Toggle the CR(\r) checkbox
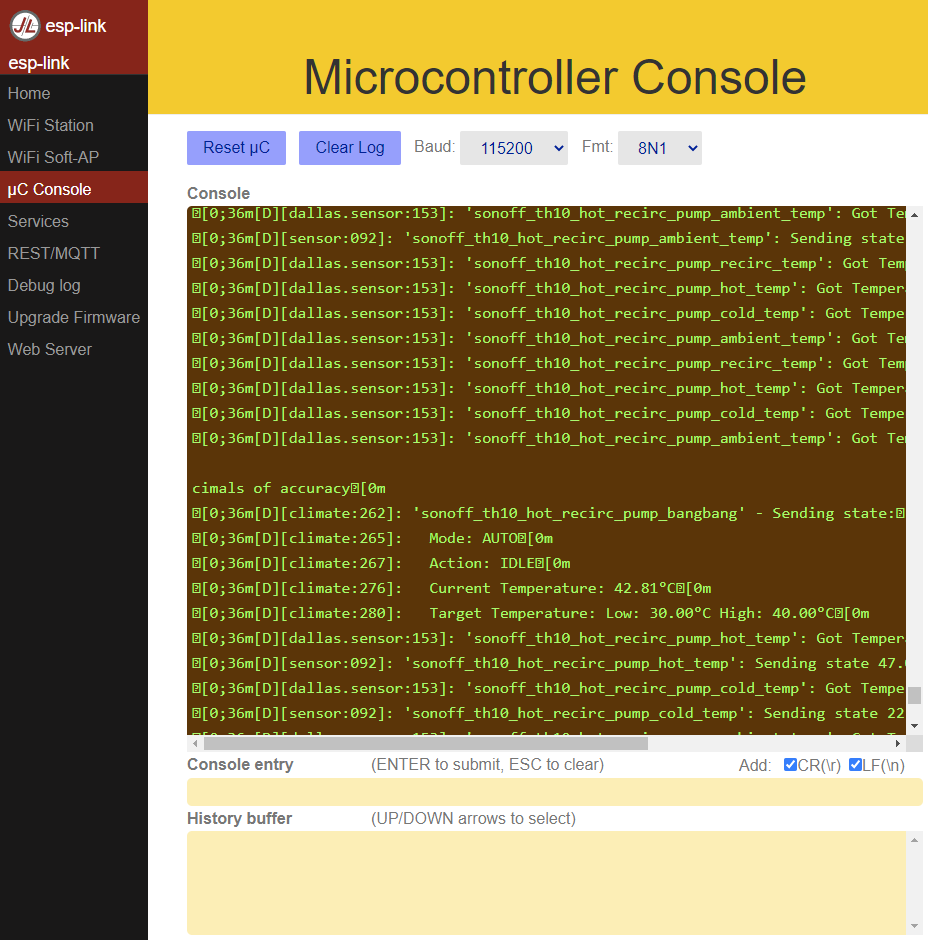 [791, 765]
